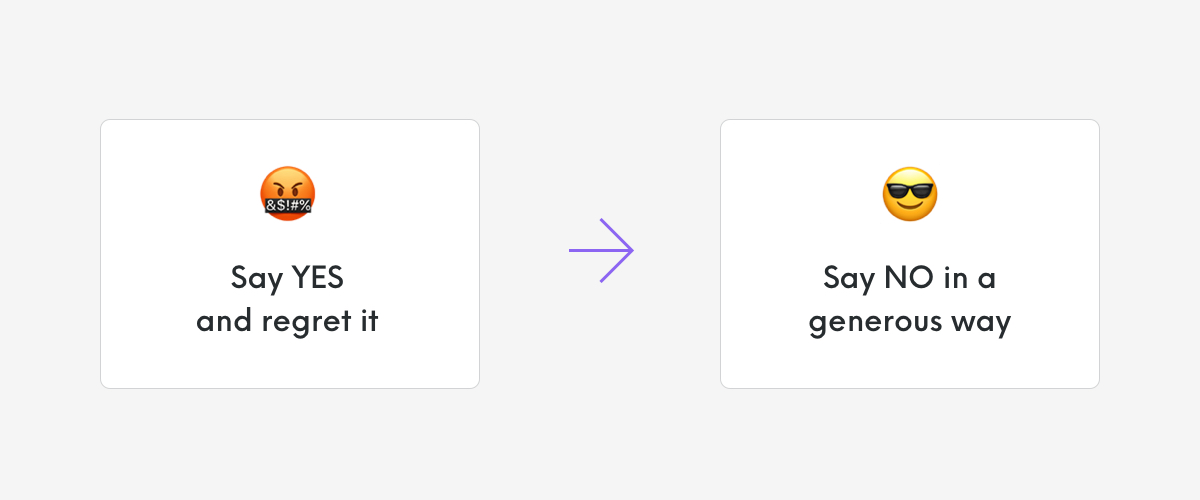Image resolution: width=1200 pixels, height=500 pixels.
Task: Click the smiling mouth of the sunglasses emoji
Action: [910, 206]
